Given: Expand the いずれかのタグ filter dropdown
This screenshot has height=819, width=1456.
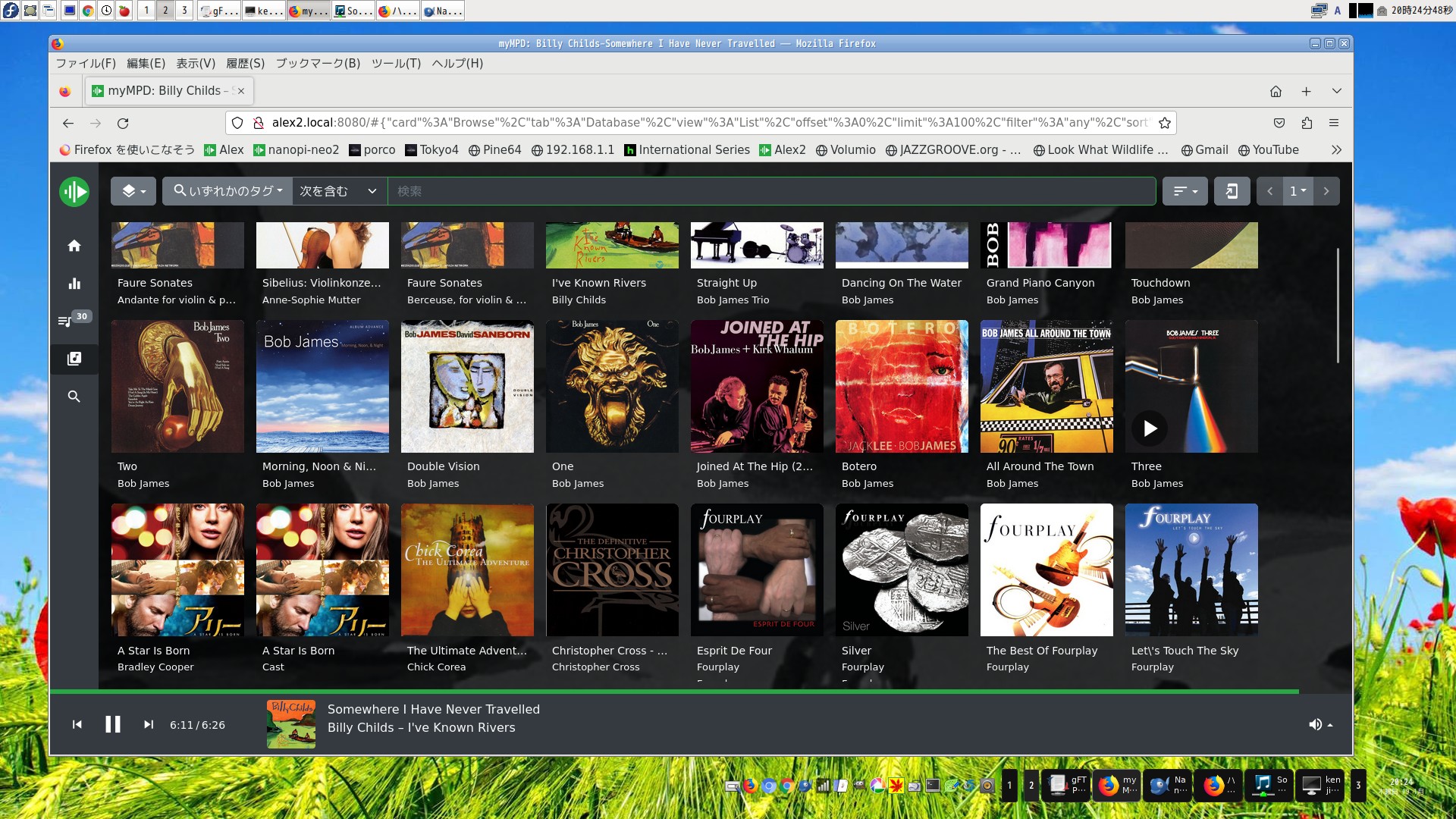Looking at the screenshot, I should 227,191.
